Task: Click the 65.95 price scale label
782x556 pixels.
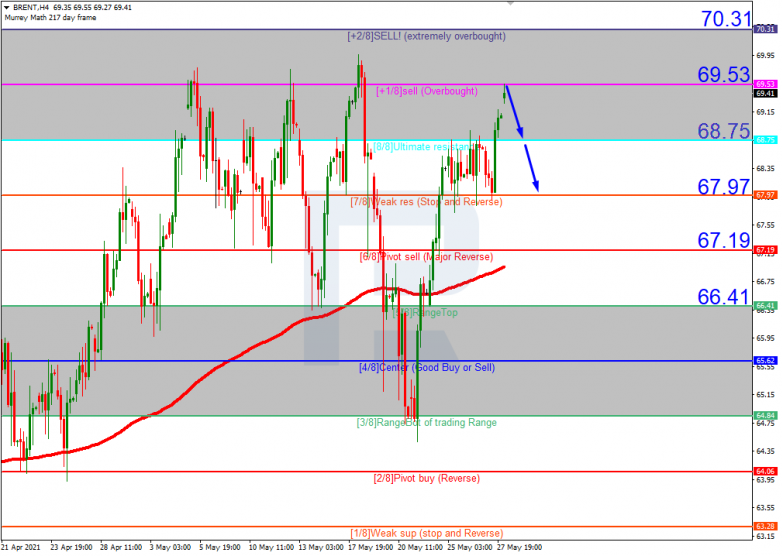Action: (765, 338)
